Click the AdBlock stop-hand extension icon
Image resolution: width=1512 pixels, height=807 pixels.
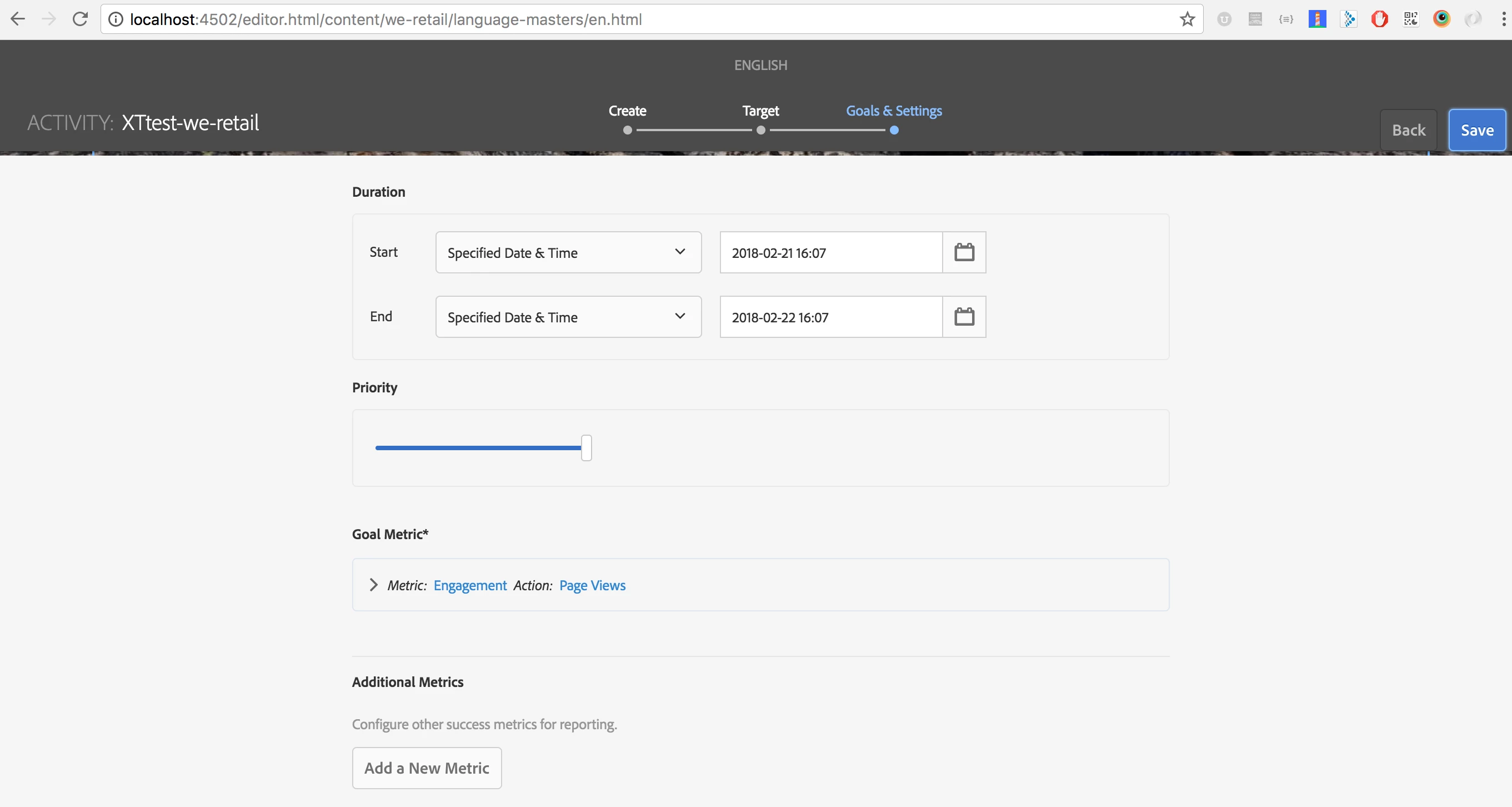click(x=1379, y=19)
